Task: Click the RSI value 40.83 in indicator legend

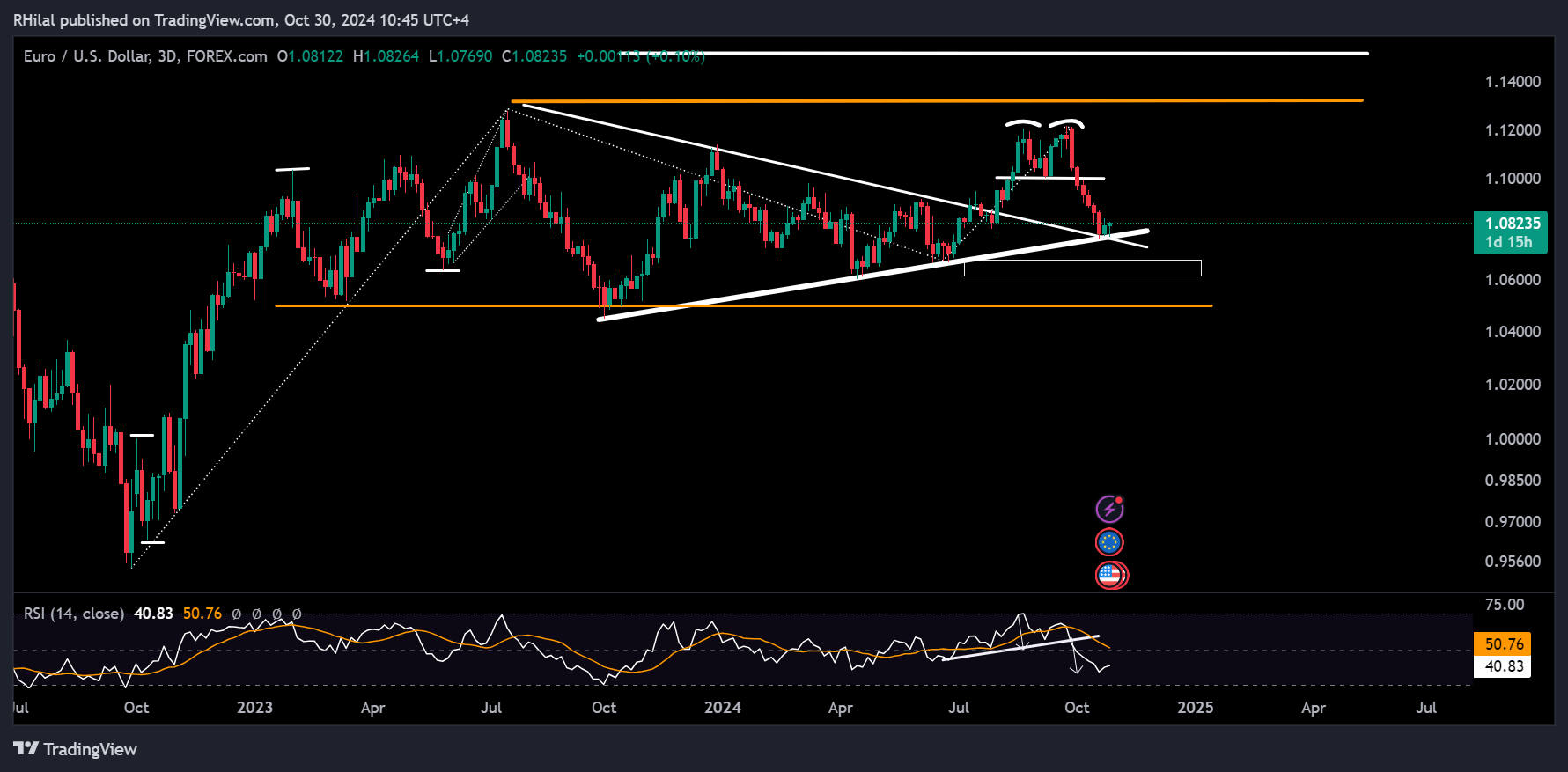Action: click(153, 614)
